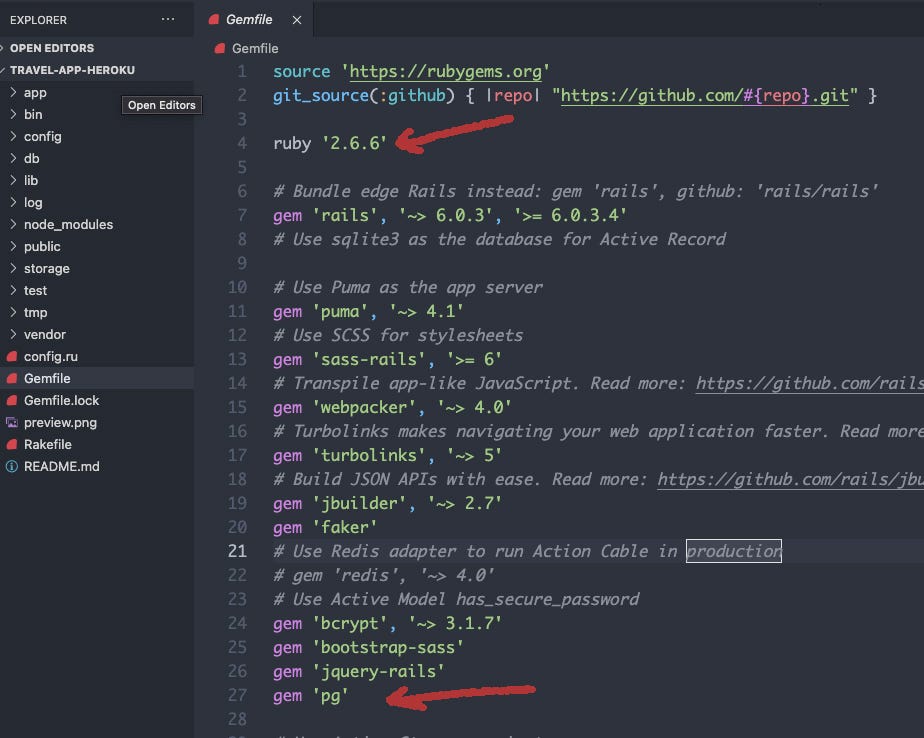Click the selected Gemfile ruby icon in explorer
The width and height of the screenshot is (924, 738).
(12, 378)
